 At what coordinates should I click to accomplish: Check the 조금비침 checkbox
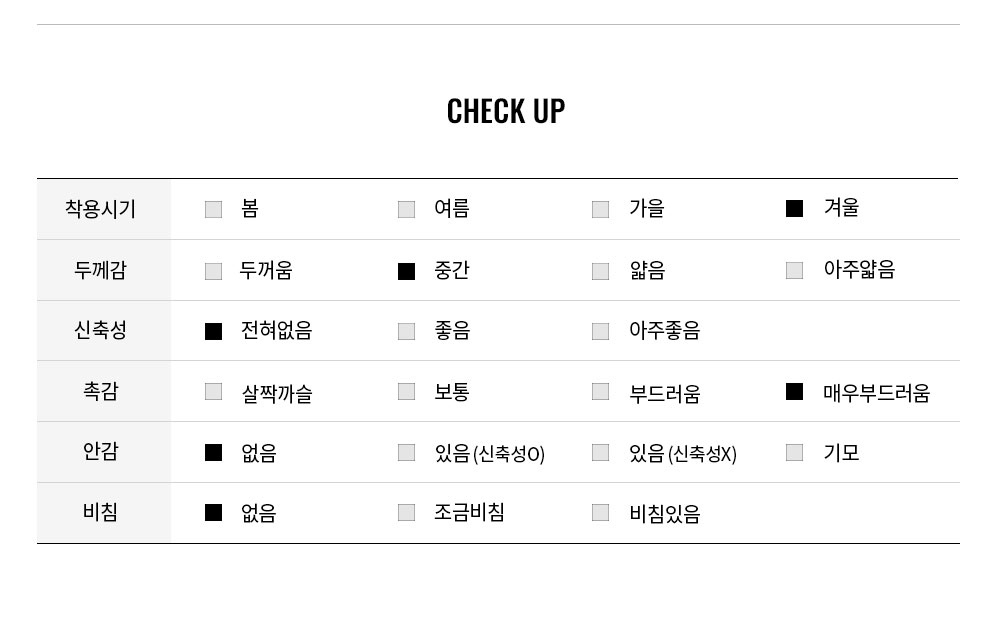click(406, 513)
